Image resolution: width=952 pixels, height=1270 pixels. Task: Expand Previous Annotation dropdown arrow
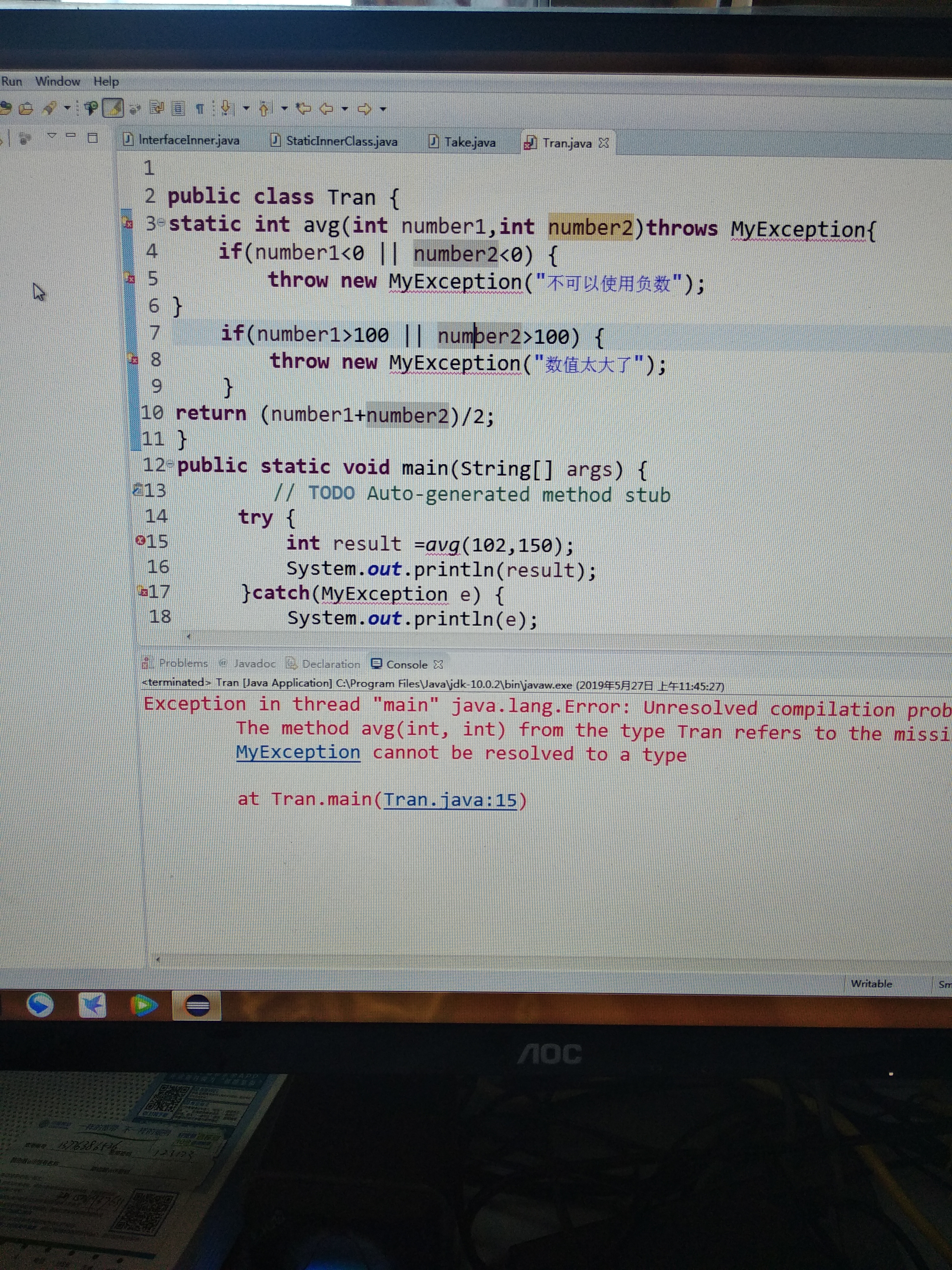click(x=284, y=108)
